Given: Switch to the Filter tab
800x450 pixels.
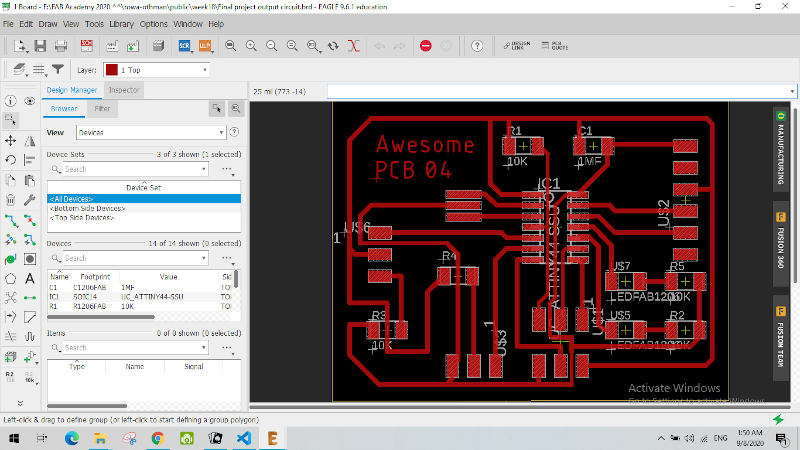Looking at the screenshot, I should click(102, 109).
